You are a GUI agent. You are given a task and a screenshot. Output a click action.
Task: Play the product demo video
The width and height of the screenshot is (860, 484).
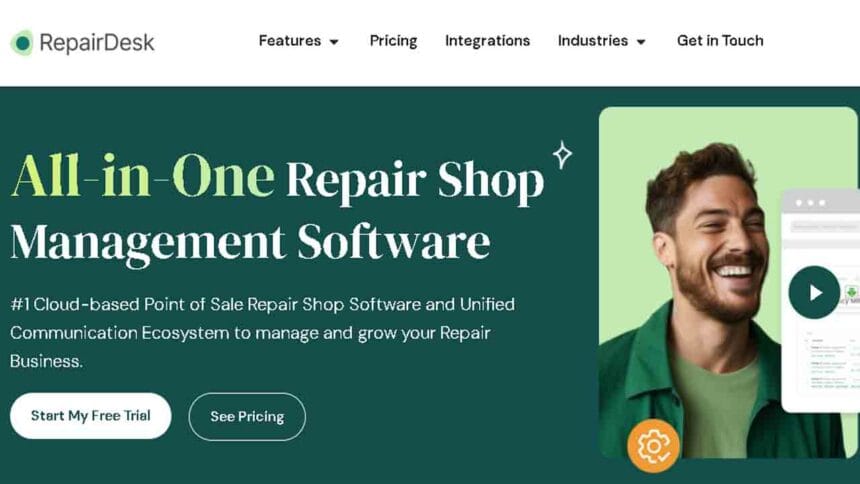click(814, 292)
